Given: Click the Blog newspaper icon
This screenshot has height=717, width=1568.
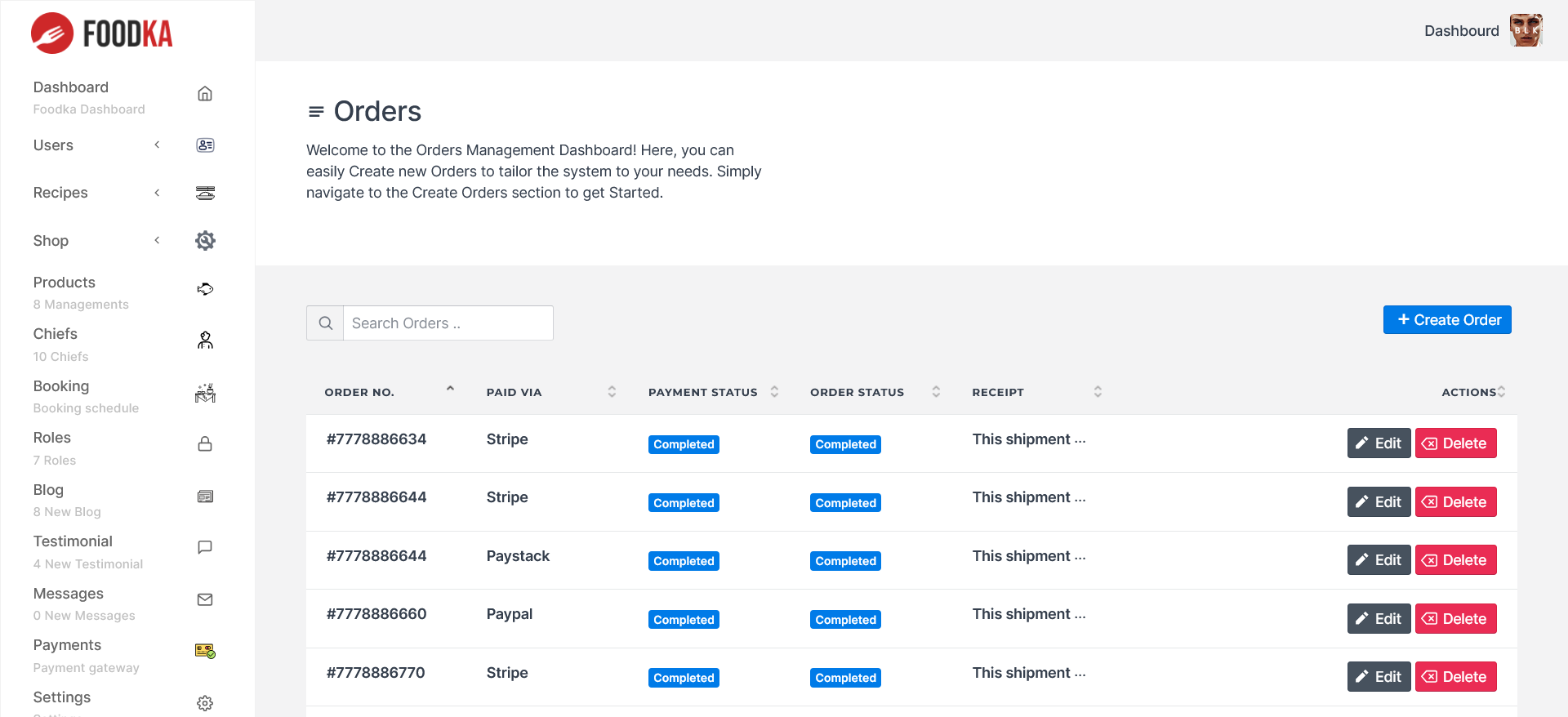Looking at the screenshot, I should coord(205,497).
